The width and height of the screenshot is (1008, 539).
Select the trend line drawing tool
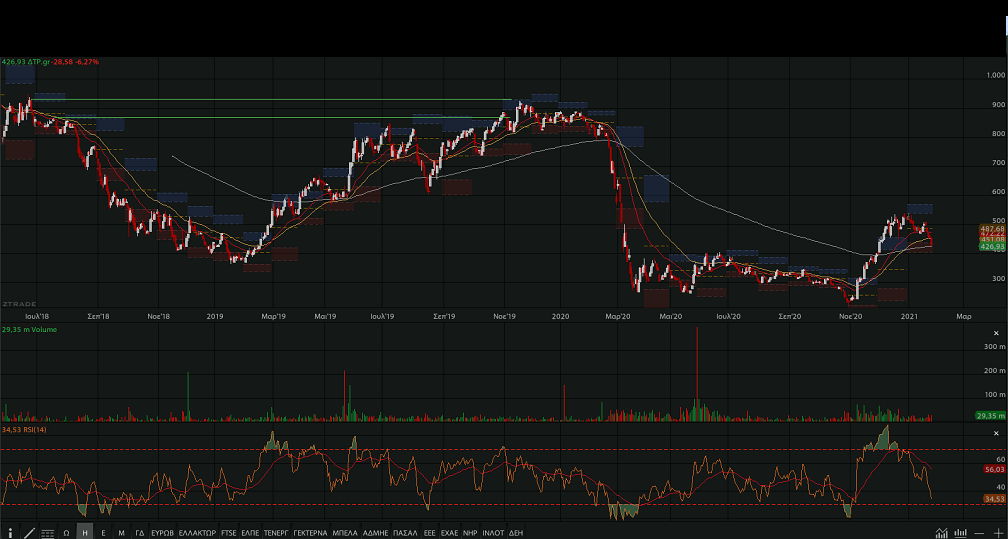click(x=29, y=533)
